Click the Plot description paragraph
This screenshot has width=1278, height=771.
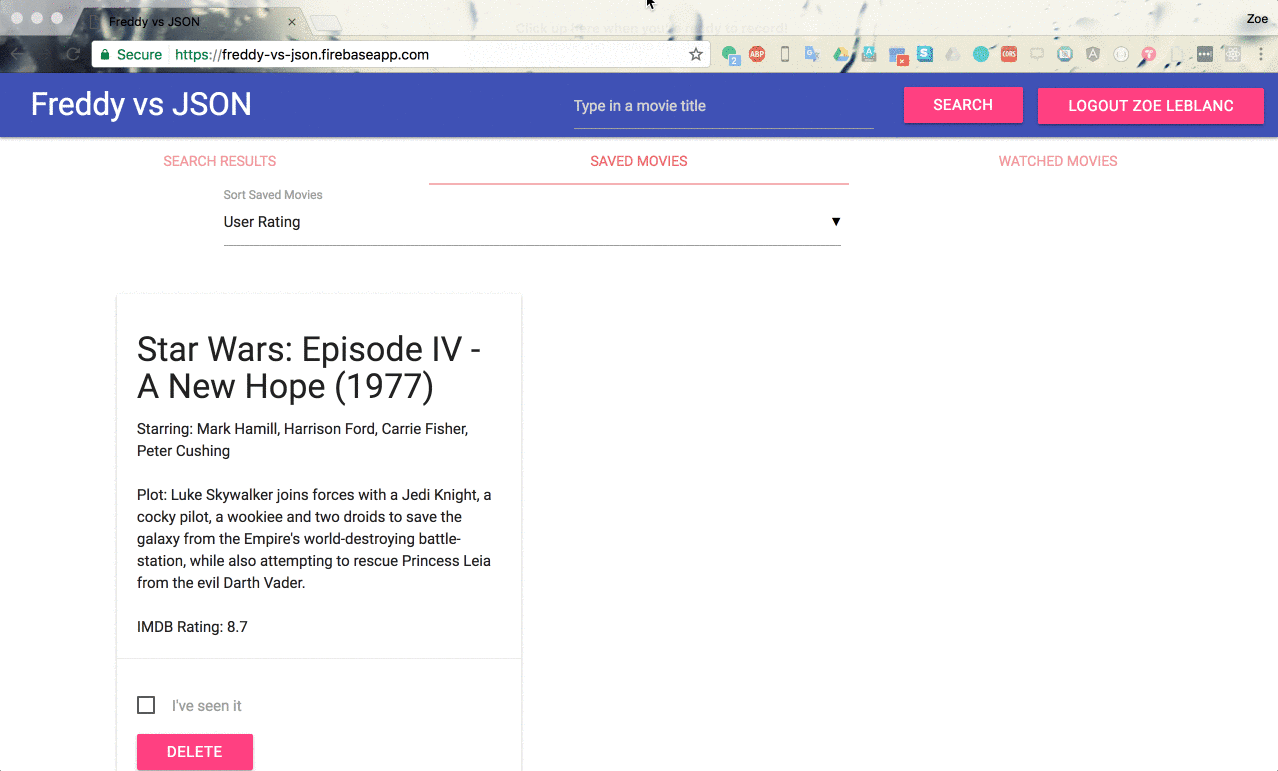tap(314, 539)
